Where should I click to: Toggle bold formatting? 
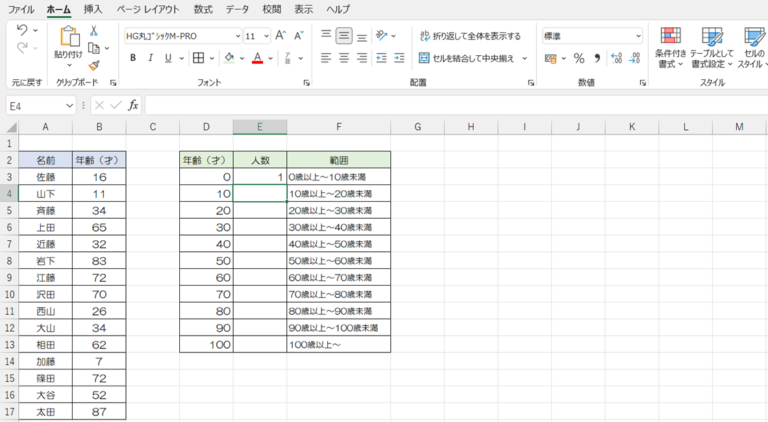(x=133, y=58)
